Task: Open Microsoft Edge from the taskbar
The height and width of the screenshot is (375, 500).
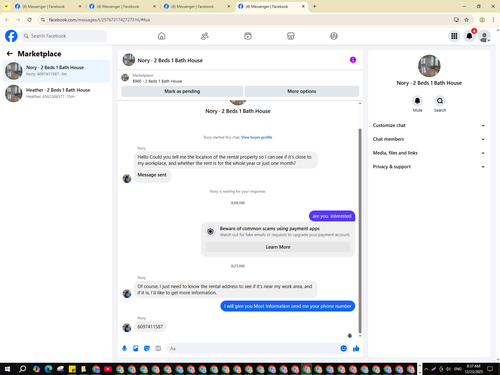Action: (x=48, y=369)
